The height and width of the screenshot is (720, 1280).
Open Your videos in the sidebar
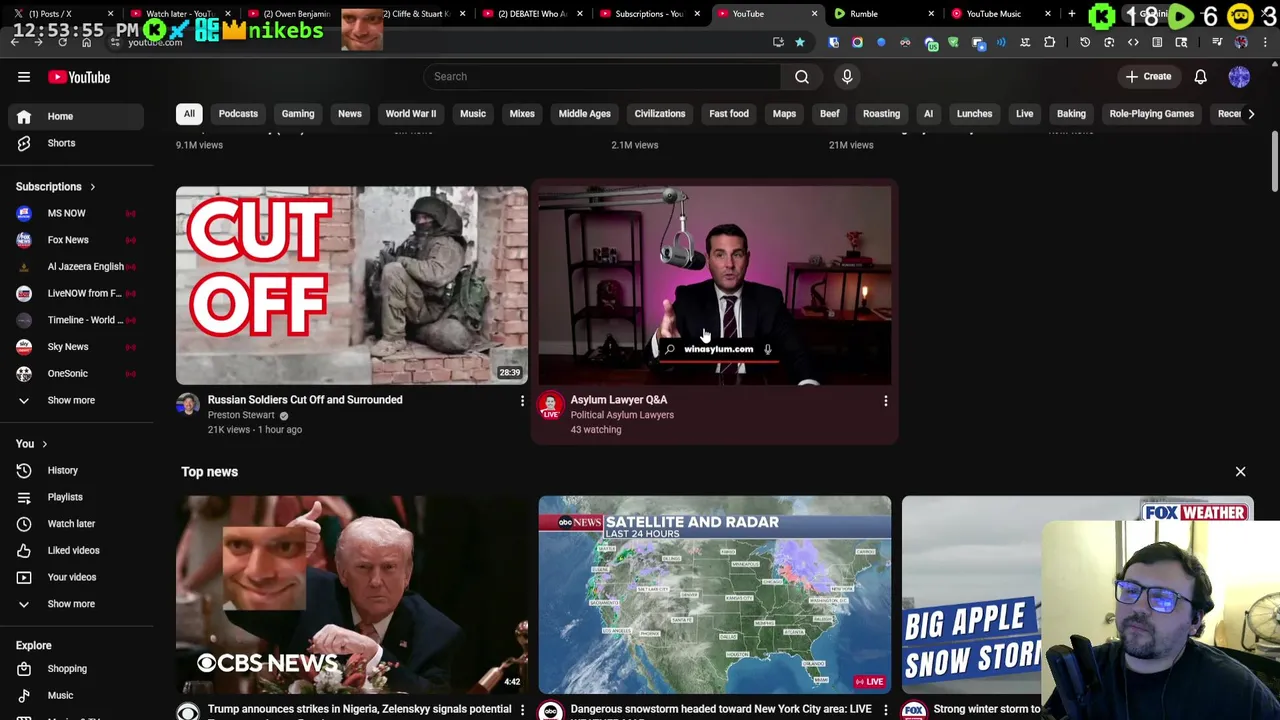[76, 577]
